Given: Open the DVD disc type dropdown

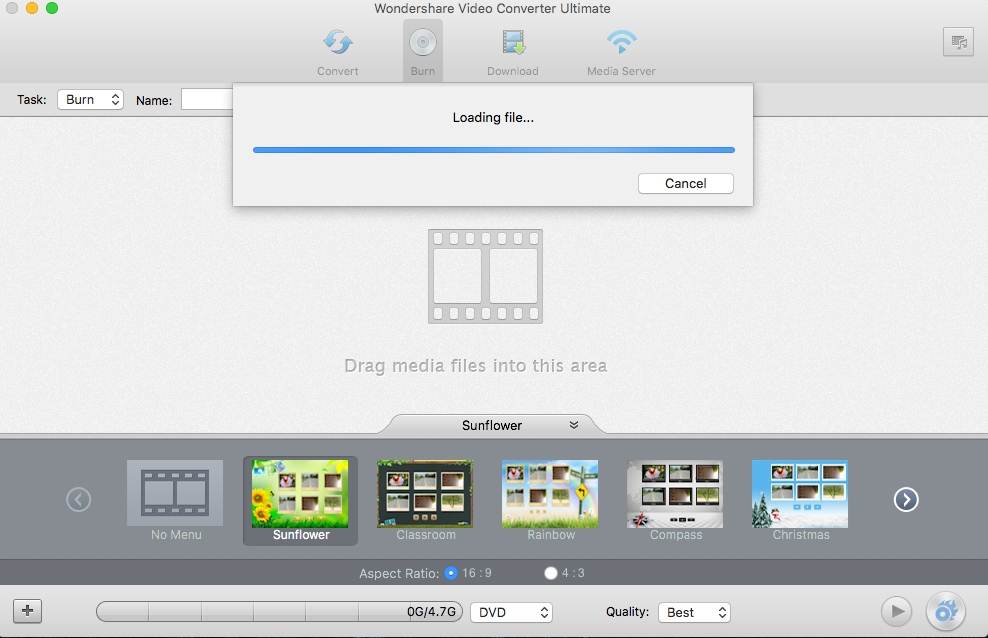Looking at the screenshot, I should [x=512, y=612].
